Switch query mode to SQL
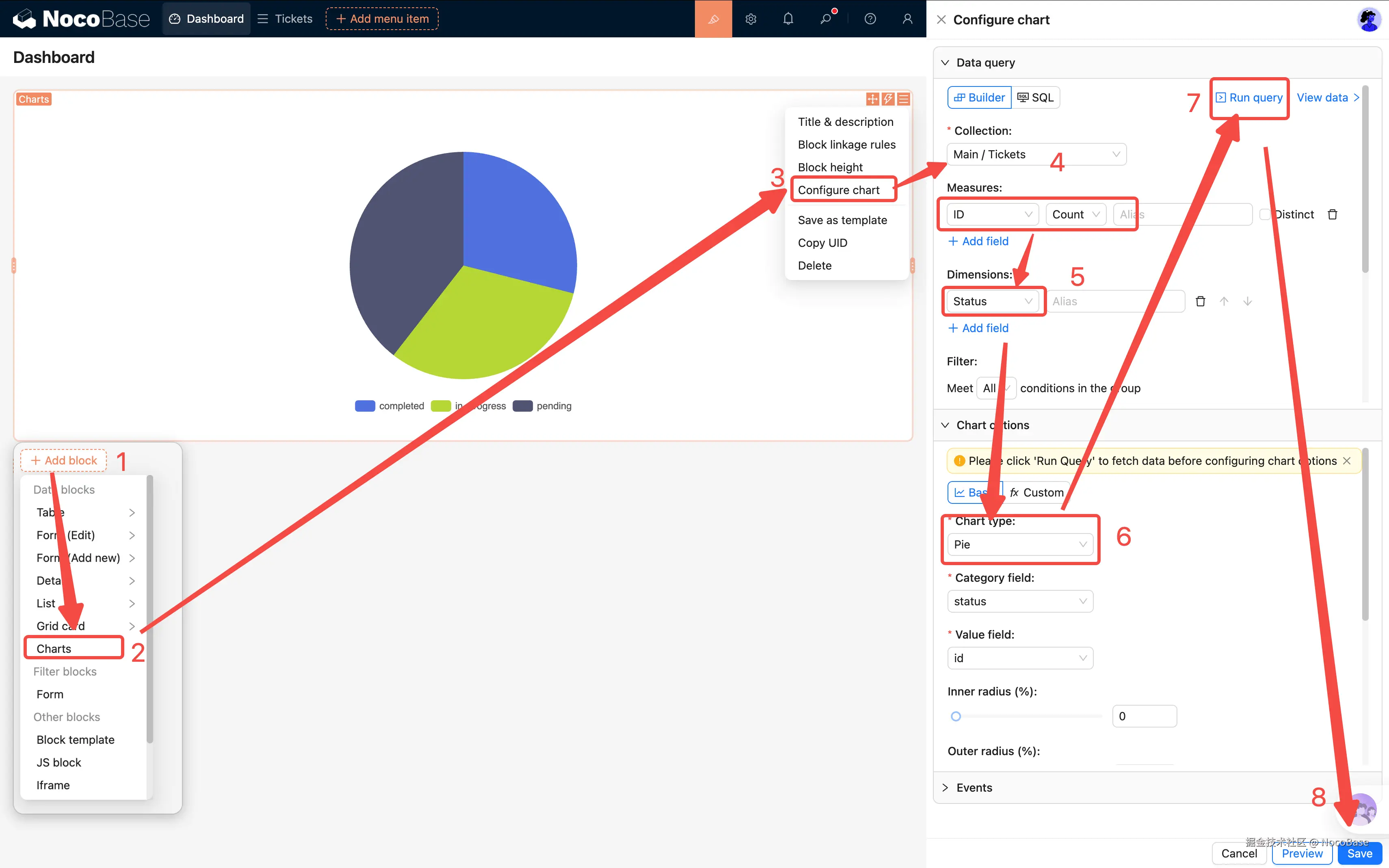 pyautogui.click(x=1036, y=97)
